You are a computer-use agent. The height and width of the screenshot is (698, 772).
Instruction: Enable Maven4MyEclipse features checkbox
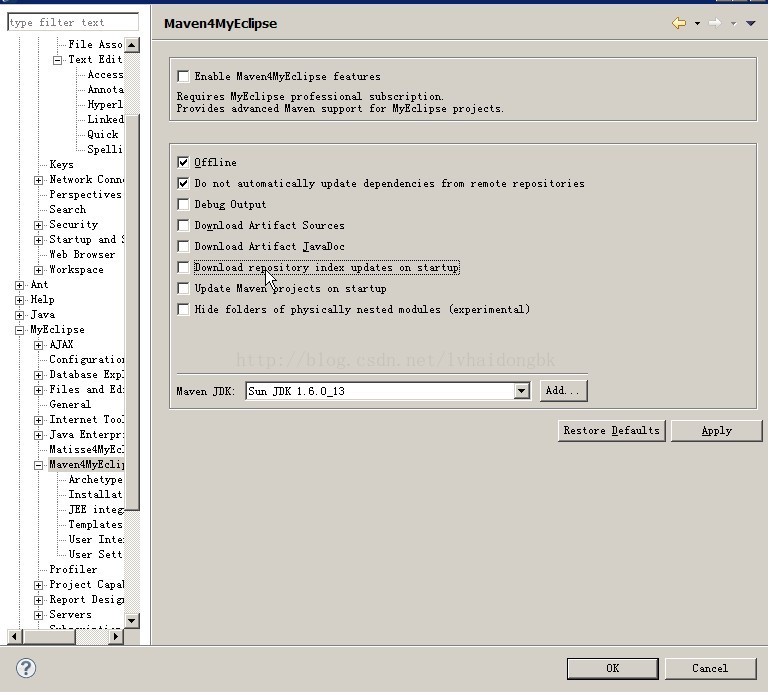183,76
